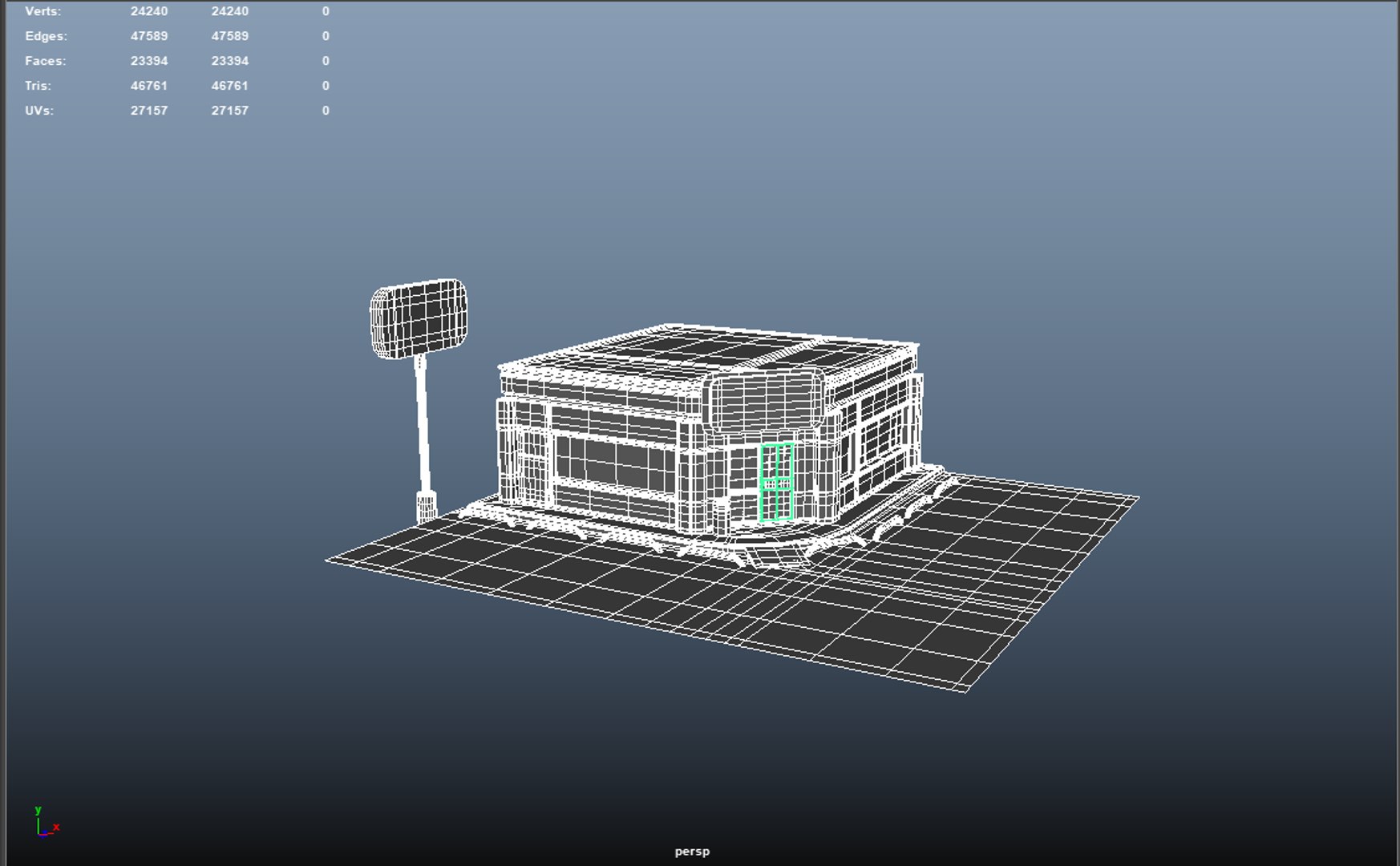Click the first Verts count value 24240
Image resolution: width=1400 pixels, height=866 pixels.
coord(149,11)
